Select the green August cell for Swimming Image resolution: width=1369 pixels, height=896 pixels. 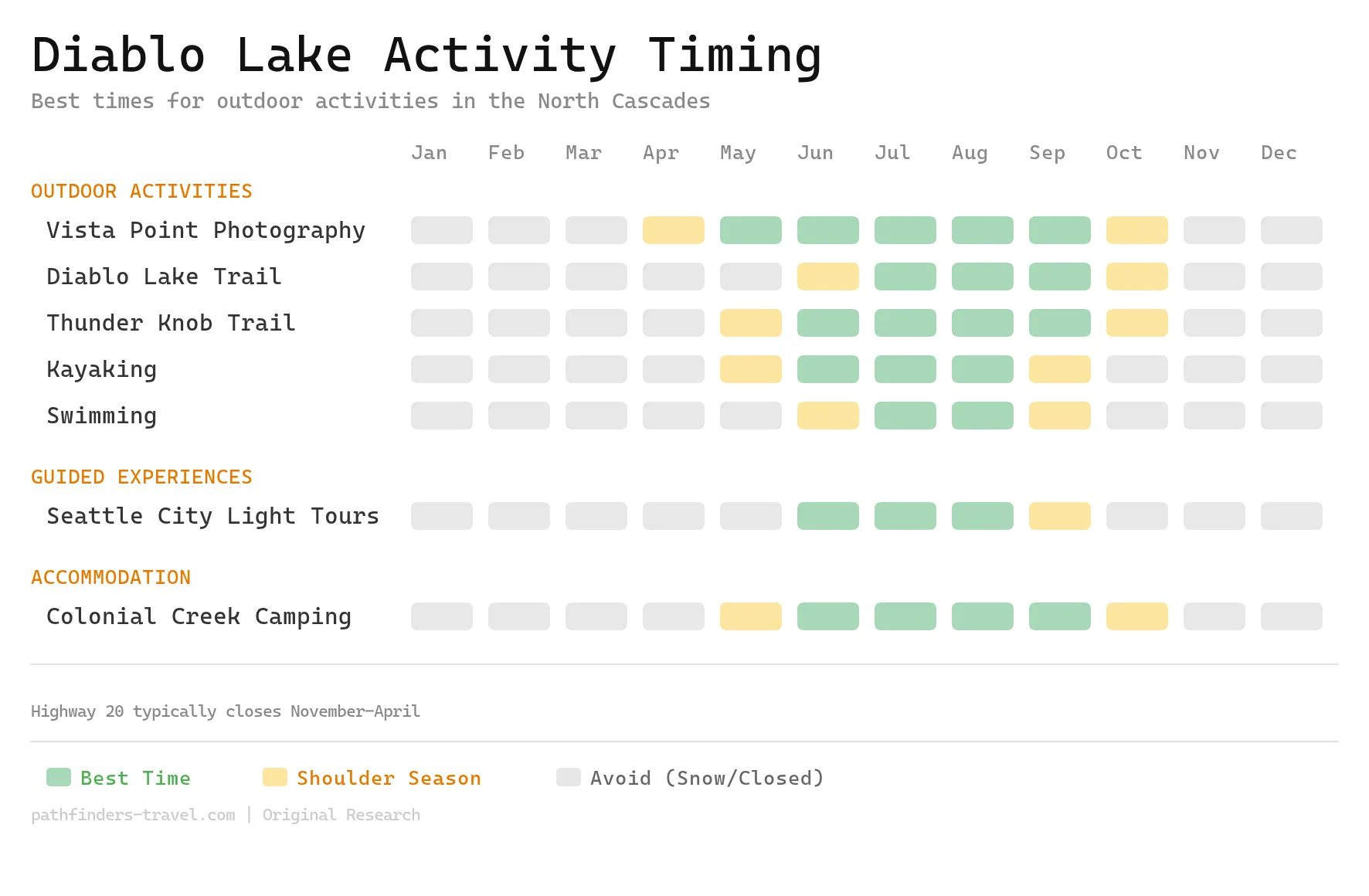[982, 416]
